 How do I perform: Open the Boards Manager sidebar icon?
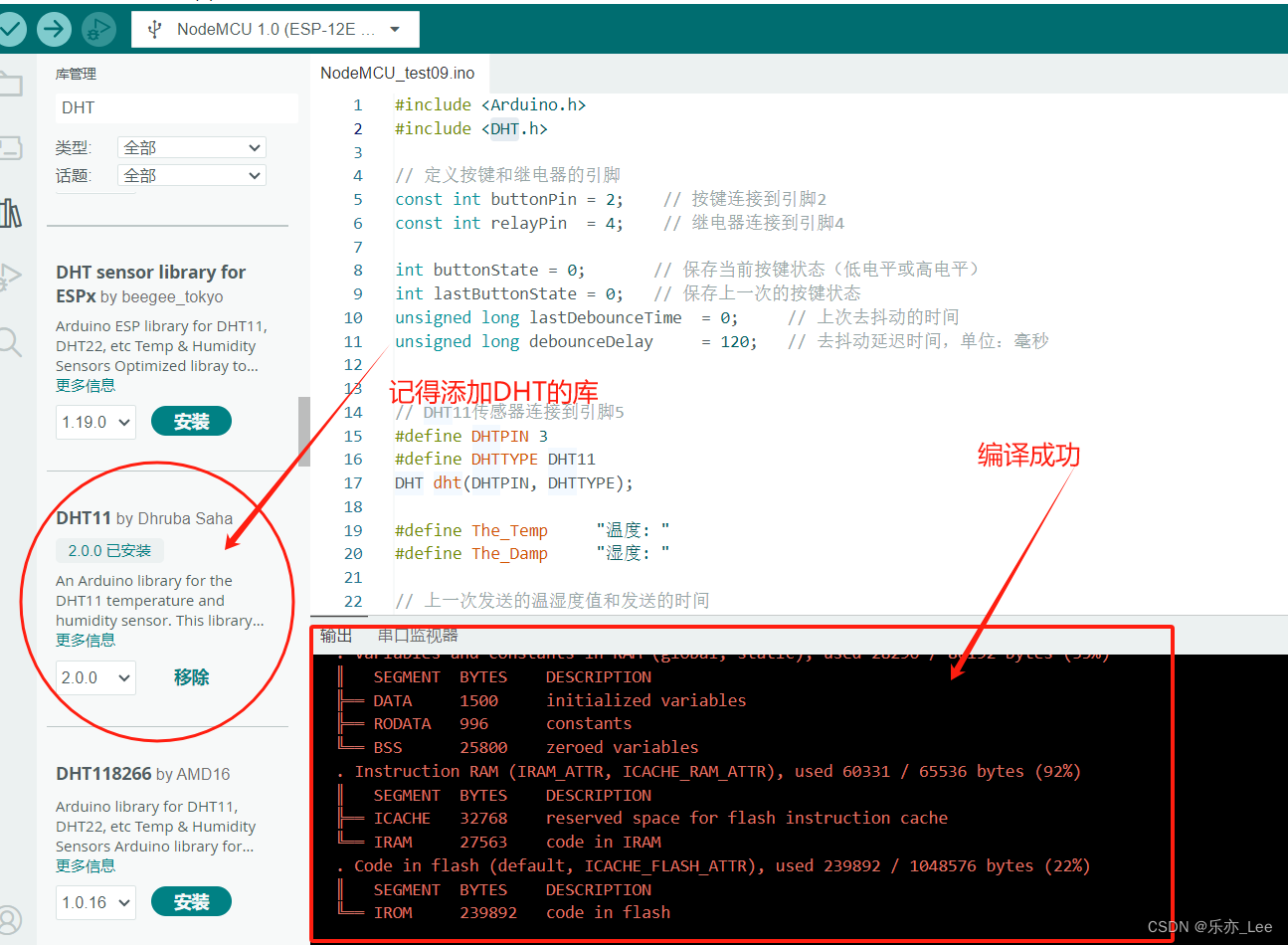pyautogui.click(x=10, y=148)
